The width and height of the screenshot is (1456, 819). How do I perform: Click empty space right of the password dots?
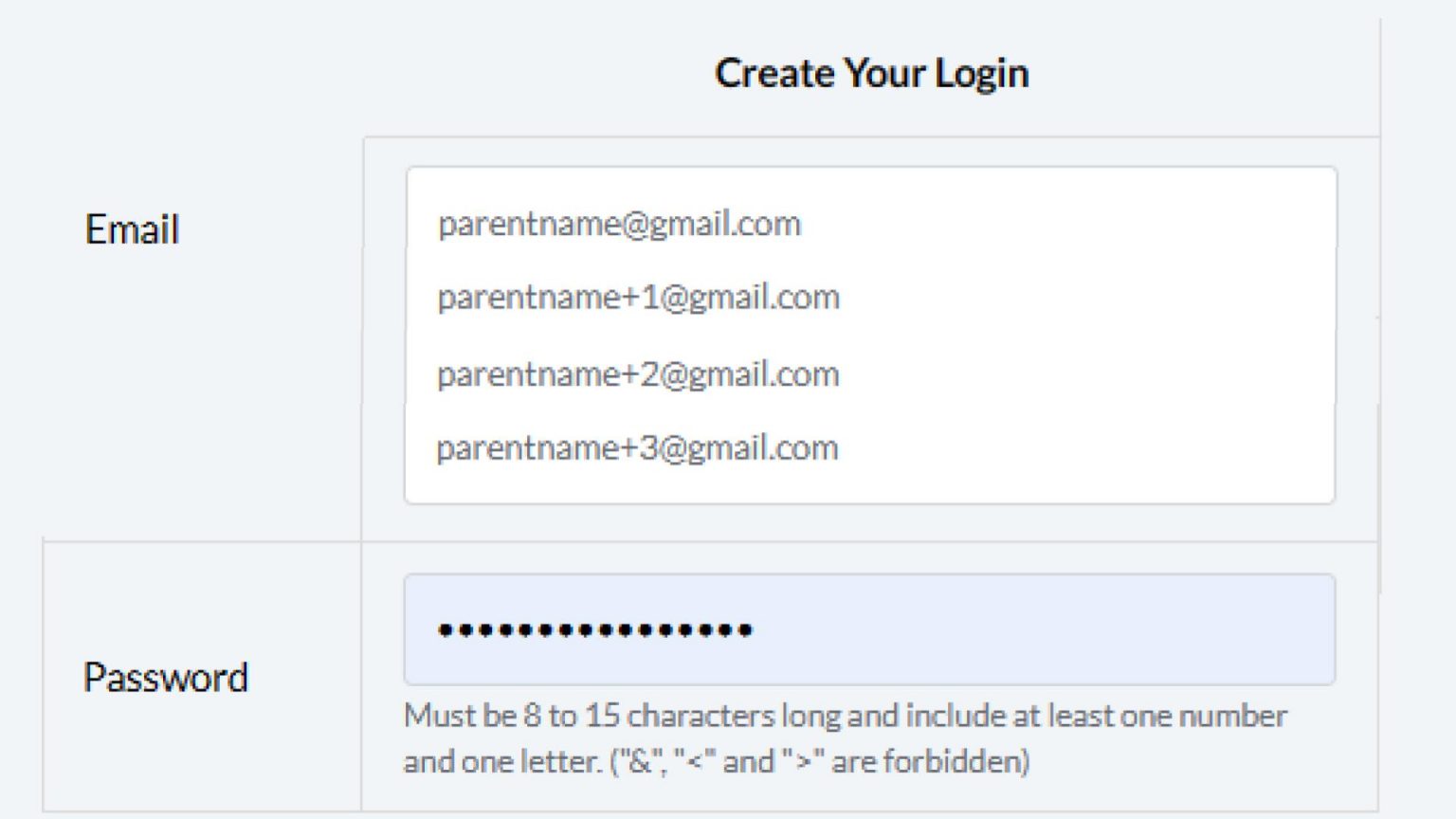point(1043,629)
